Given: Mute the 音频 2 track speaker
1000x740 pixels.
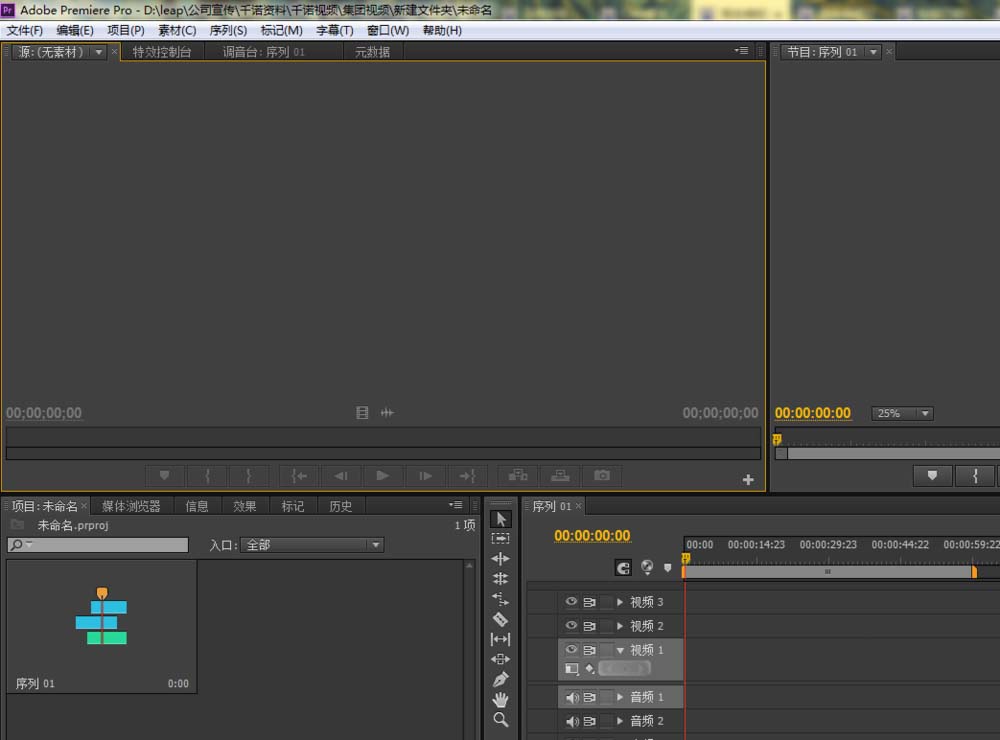Looking at the screenshot, I should click(572, 721).
